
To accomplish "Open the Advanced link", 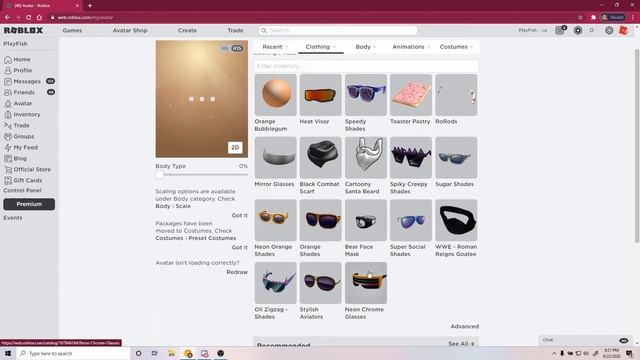I will (464, 327).
